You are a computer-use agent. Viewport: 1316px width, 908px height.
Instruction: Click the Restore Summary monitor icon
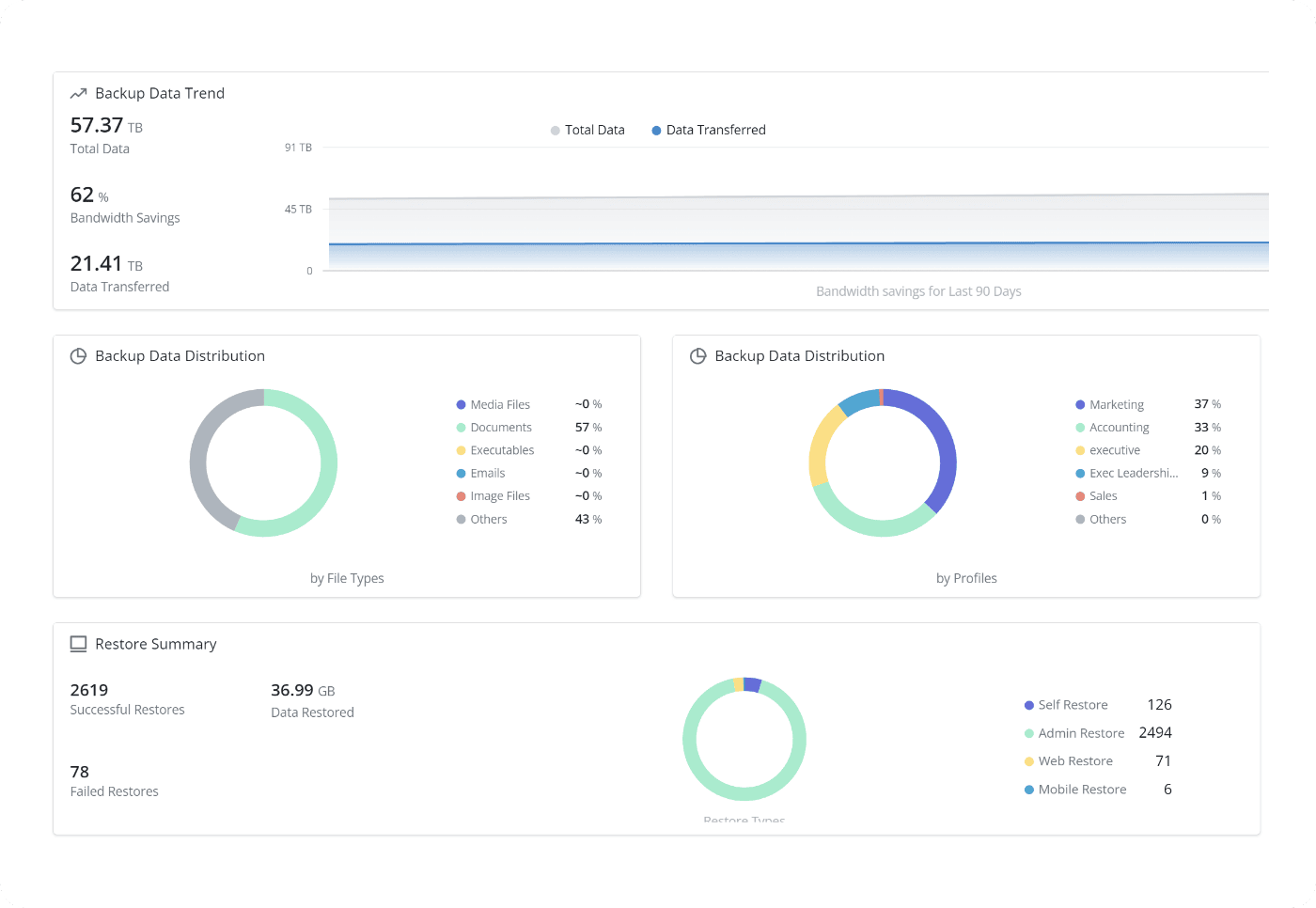point(78,644)
